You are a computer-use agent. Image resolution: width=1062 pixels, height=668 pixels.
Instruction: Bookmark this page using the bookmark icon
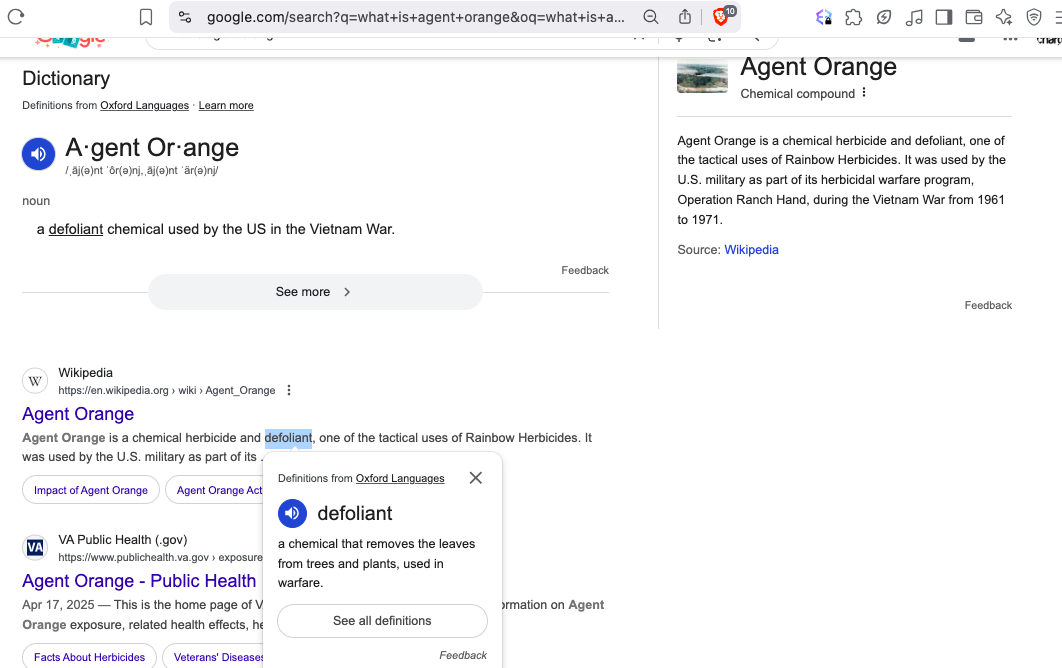146,17
